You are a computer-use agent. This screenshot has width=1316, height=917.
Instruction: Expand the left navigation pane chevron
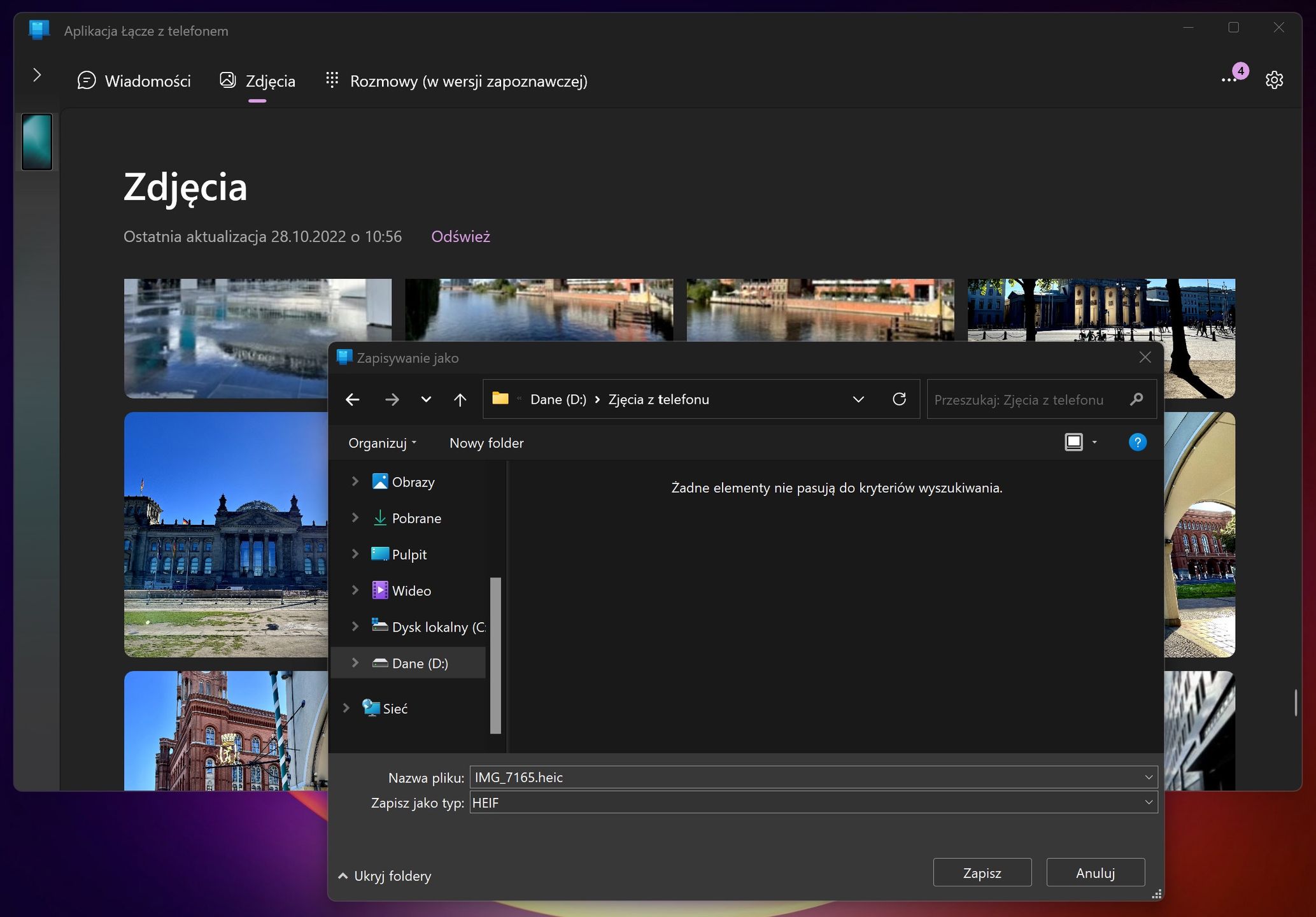click(37, 75)
